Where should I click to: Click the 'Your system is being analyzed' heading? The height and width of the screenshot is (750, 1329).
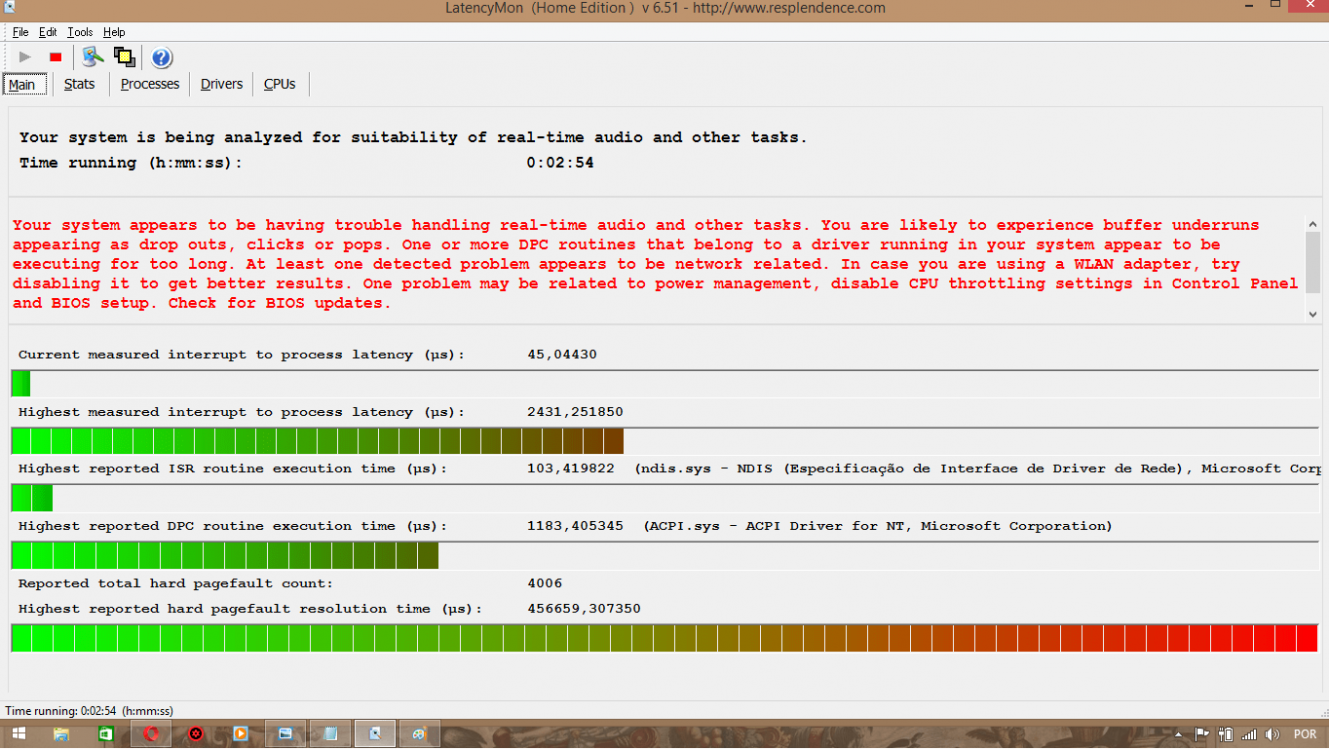(x=413, y=138)
